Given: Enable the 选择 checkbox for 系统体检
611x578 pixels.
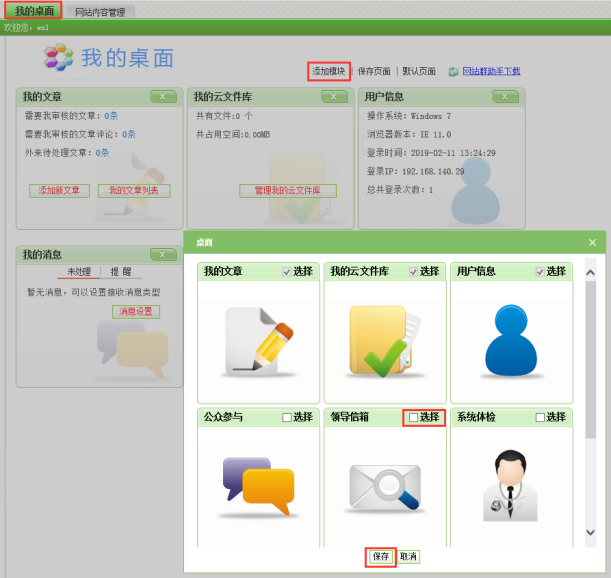Looking at the screenshot, I should (540, 417).
